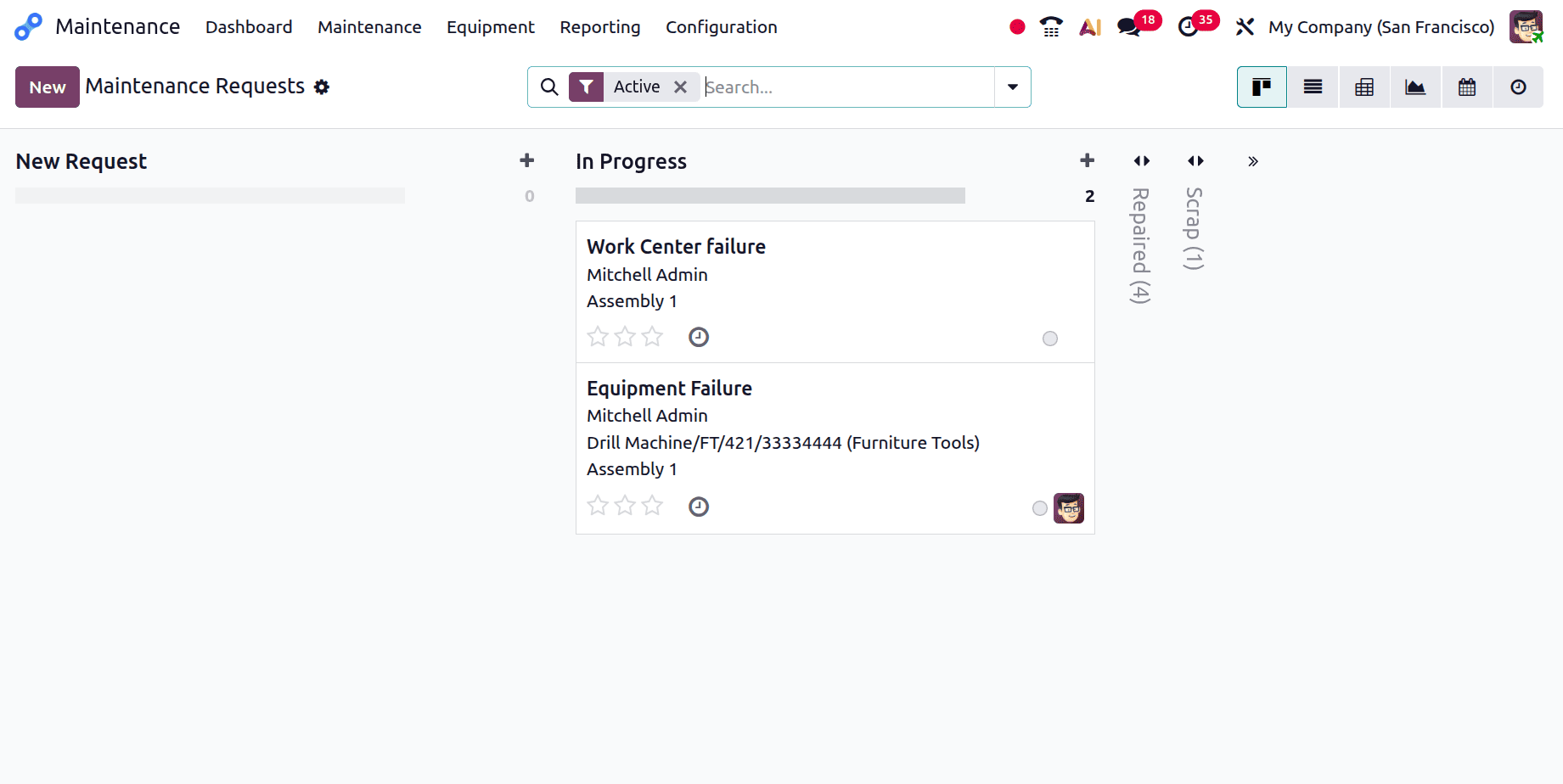Set first priority star on Equipment Failure

pyautogui.click(x=598, y=506)
